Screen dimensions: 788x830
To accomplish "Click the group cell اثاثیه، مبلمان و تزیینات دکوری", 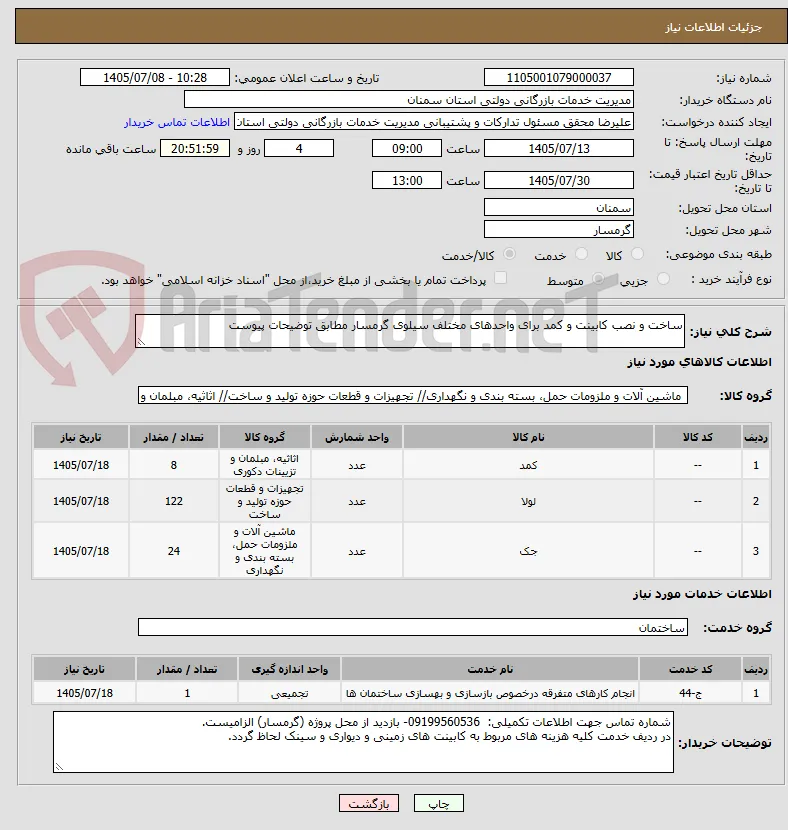I will 265,465.
